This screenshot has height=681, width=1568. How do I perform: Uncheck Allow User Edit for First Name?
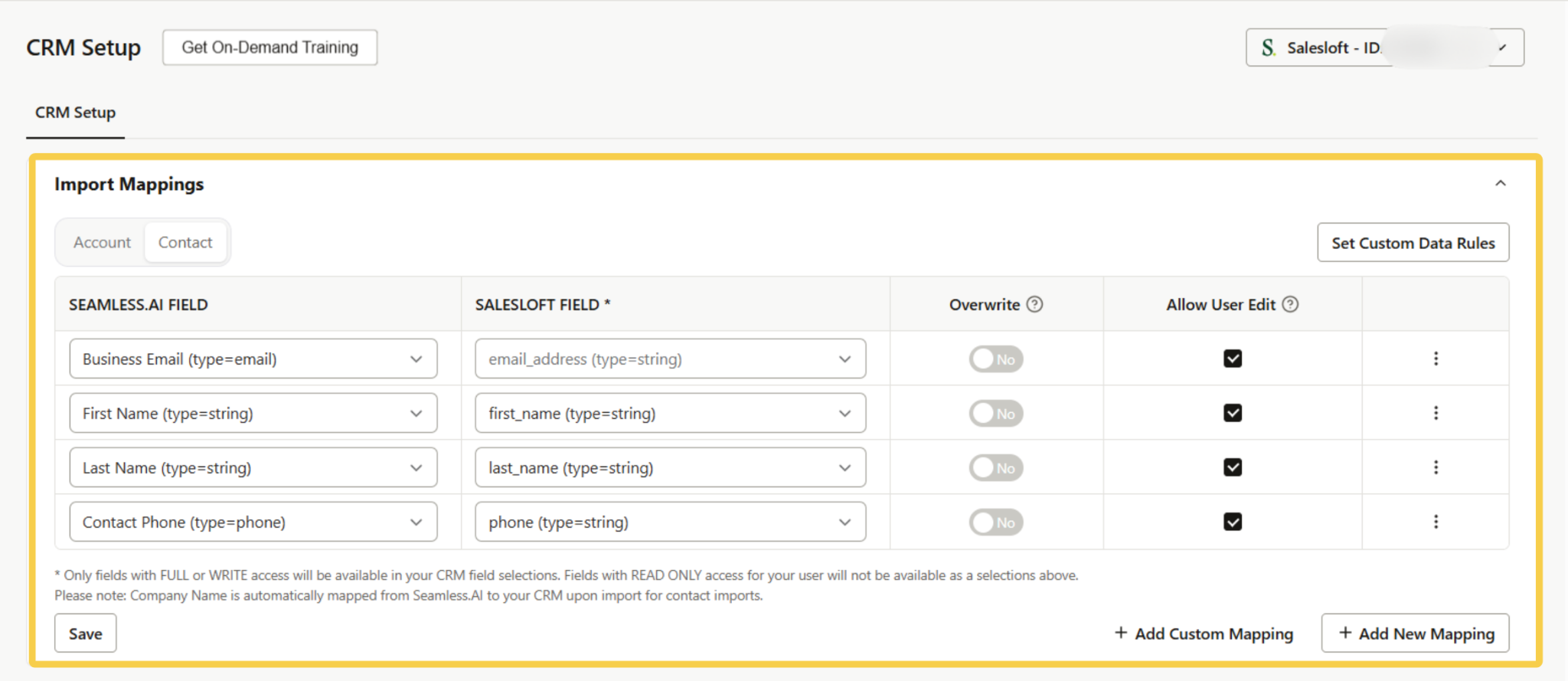point(1233,413)
